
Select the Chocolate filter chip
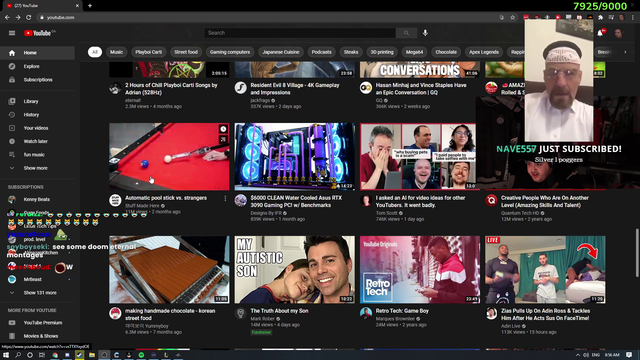(x=446, y=52)
